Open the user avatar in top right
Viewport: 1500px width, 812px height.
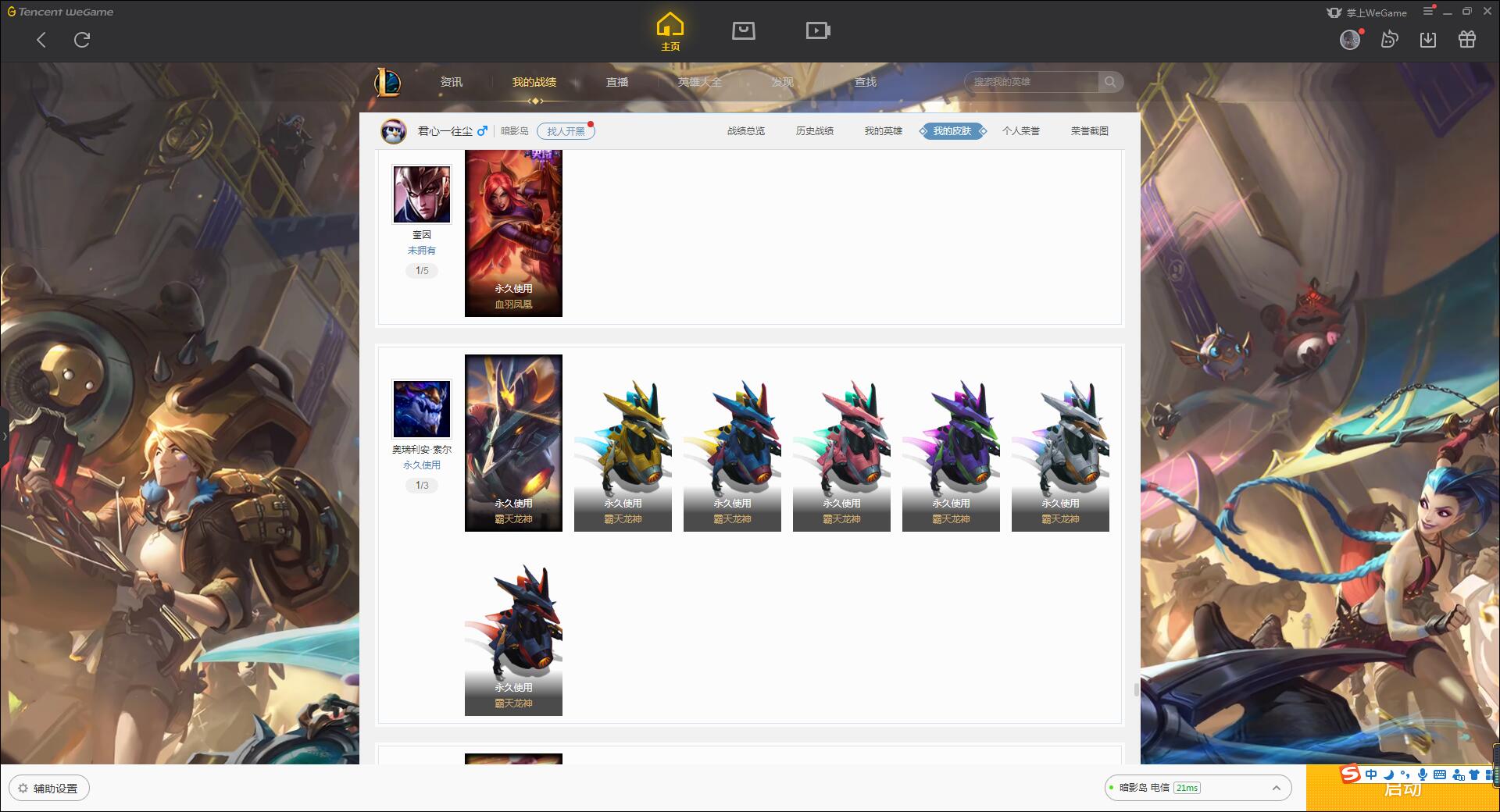[x=1350, y=39]
